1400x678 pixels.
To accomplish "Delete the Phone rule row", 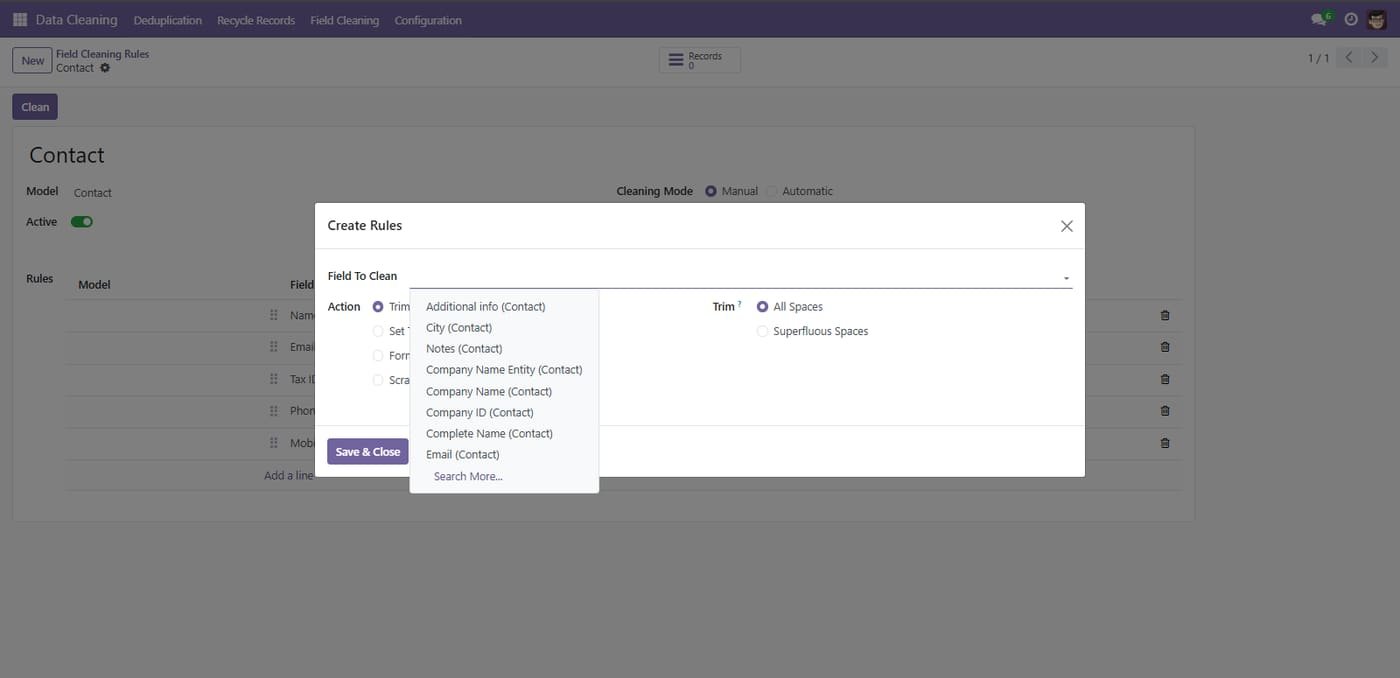I will point(1165,411).
